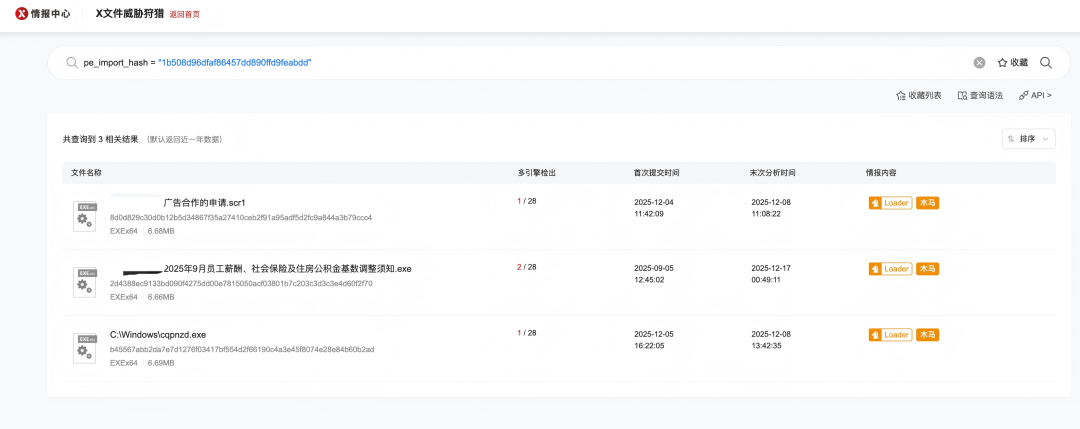Click file size 6.69MB
The width and height of the screenshot is (1080, 429).
click(160, 363)
